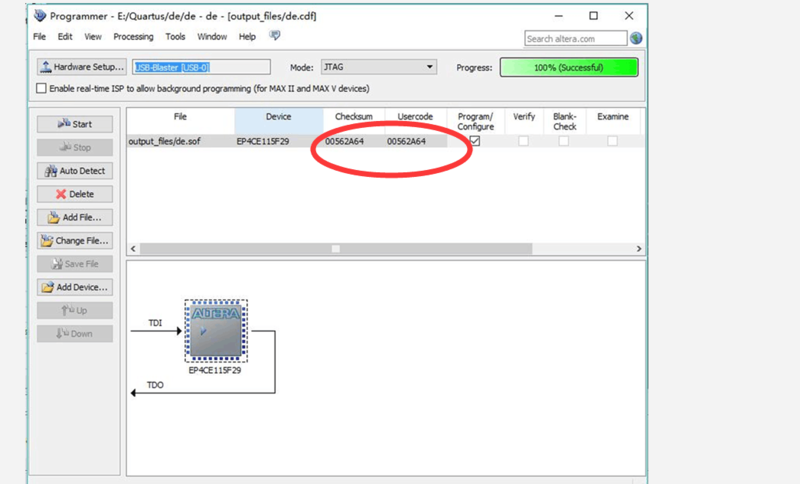Click the Change File button
The width and height of the screenshot is (800, 484).
75,240
